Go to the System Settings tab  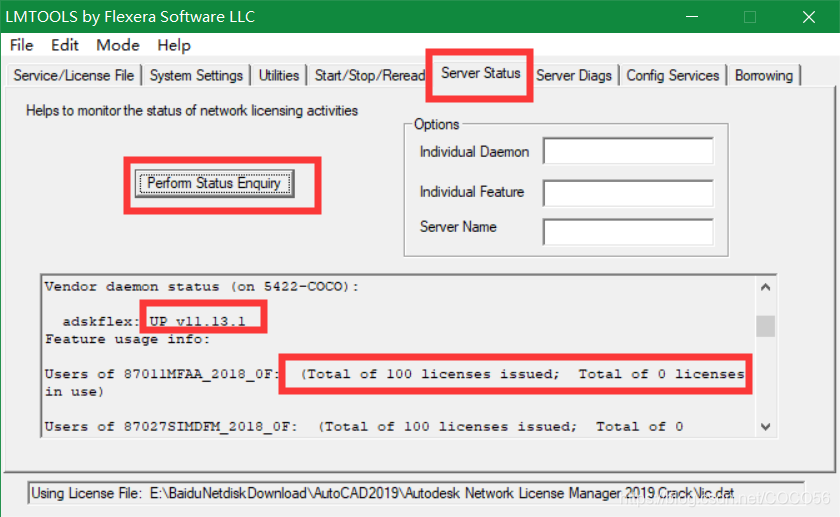[x=197, y=76]
